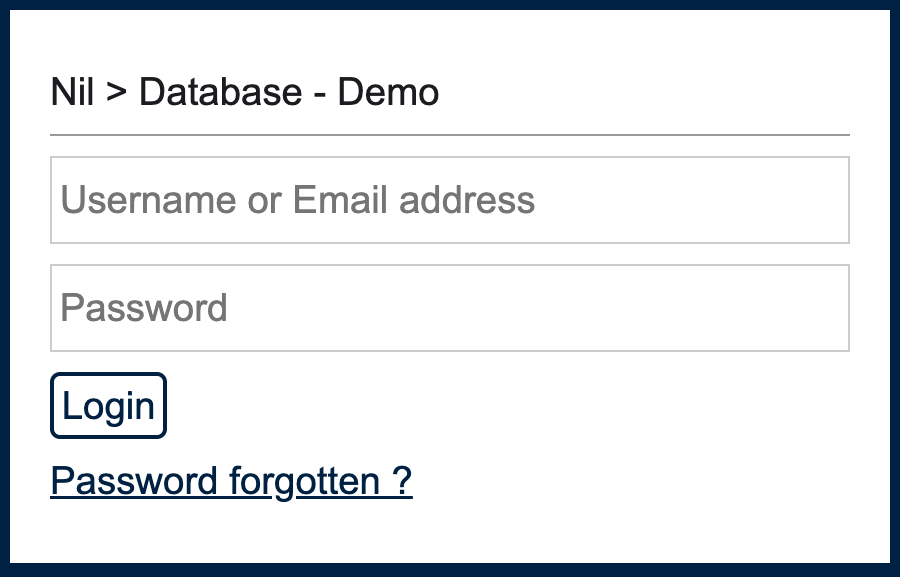Image resolution: width=900 pixels, height=577 pixels.
Task: Focus the Password input field
Action: coord(449,308)
